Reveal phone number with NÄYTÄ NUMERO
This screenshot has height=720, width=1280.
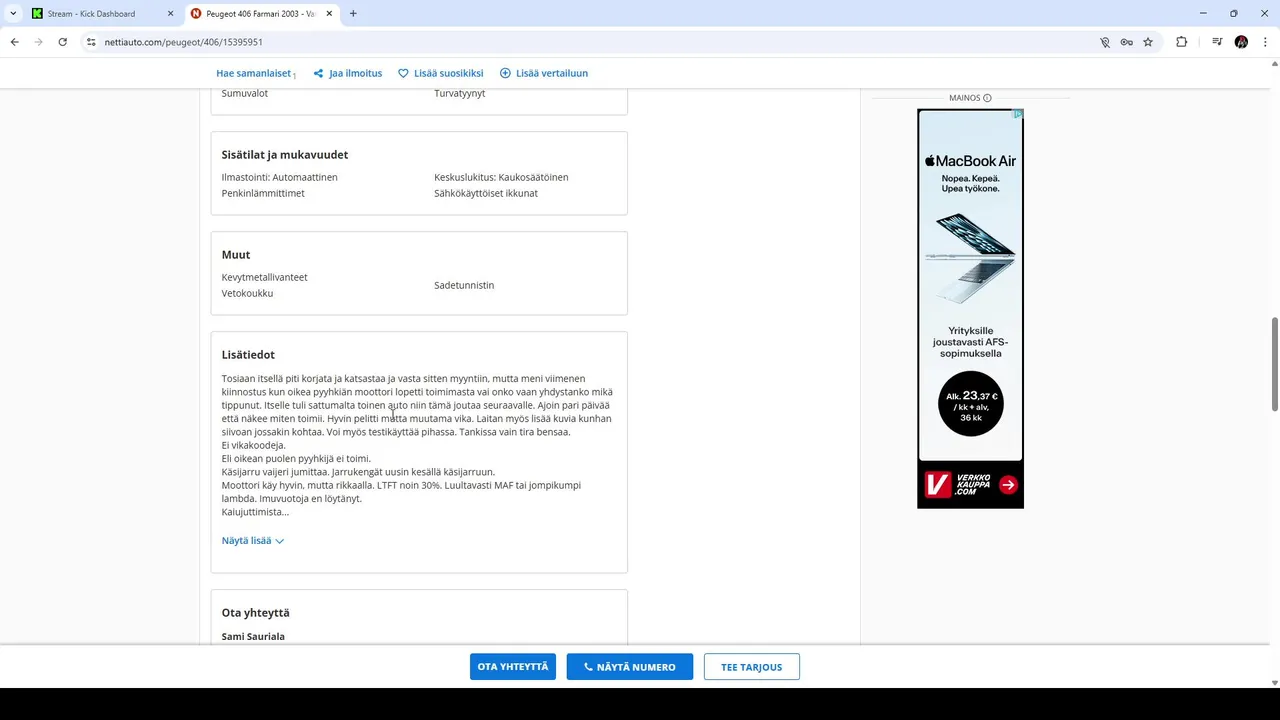pyautogui.click(x=630, y=667)
